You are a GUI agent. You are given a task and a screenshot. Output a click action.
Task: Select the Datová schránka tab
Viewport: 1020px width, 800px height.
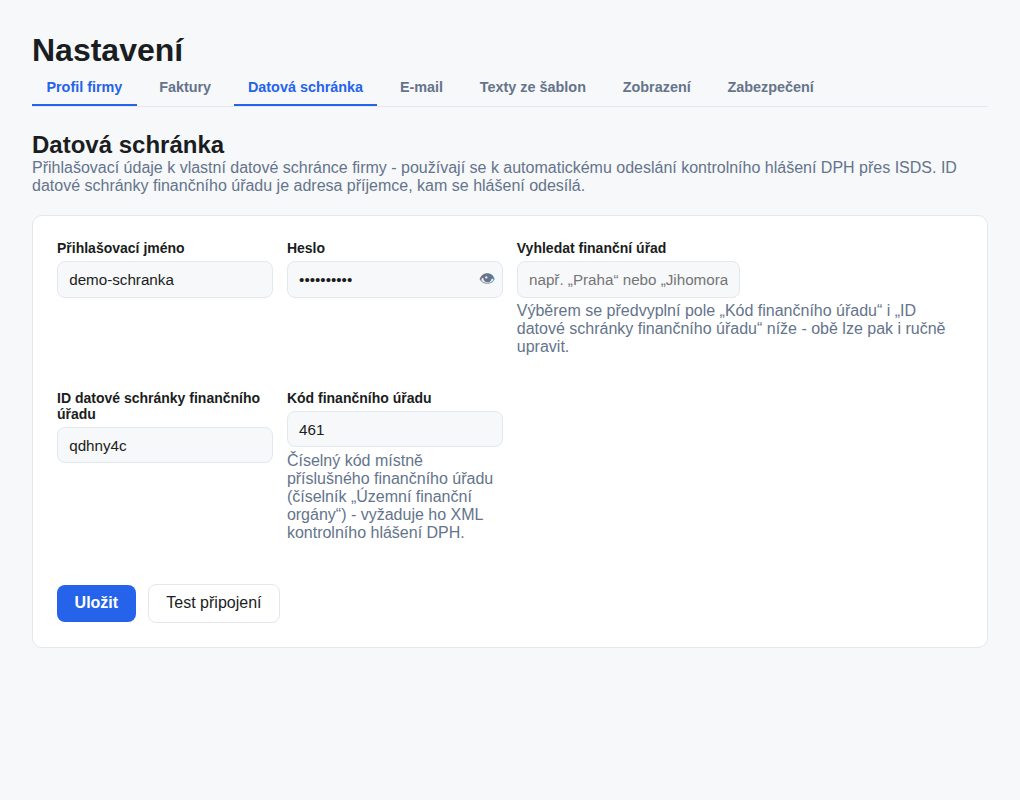305,87
